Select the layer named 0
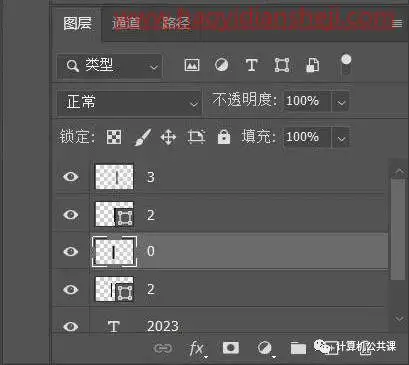This screenshot has width=409, height=365. 151,251
